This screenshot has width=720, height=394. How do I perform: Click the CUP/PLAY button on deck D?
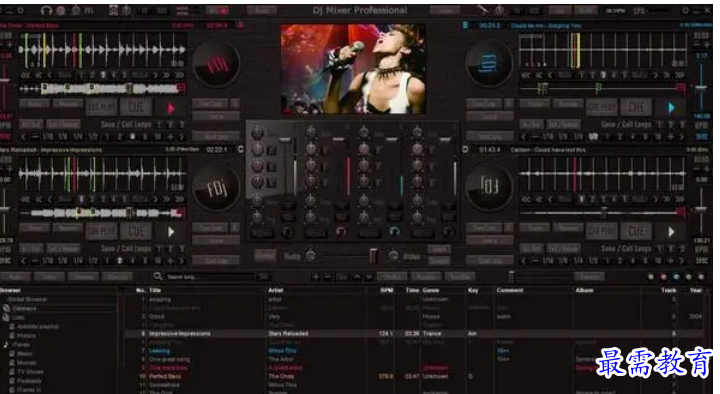click(602, 231)
